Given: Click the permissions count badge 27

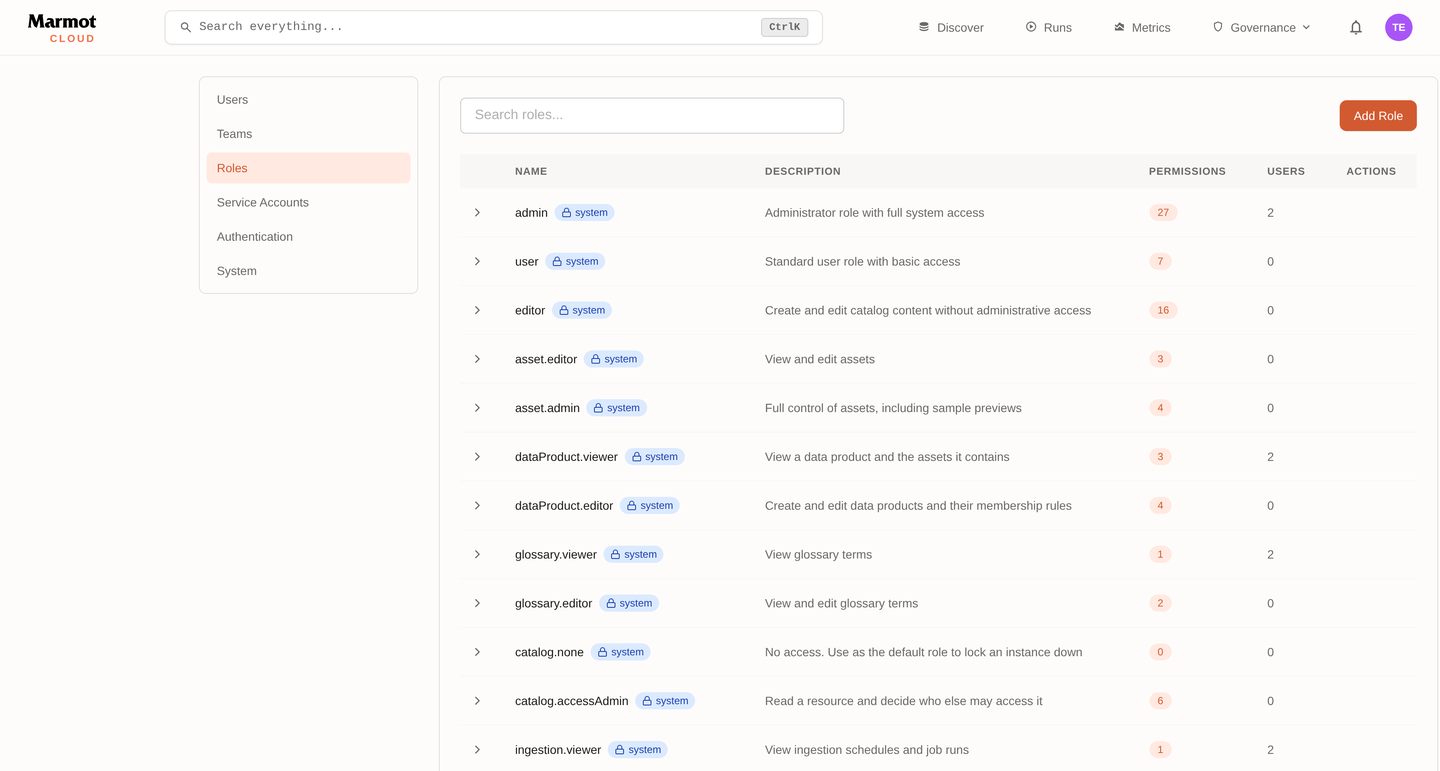Looking at the screenshot, I should click(x=1163, y=213).
